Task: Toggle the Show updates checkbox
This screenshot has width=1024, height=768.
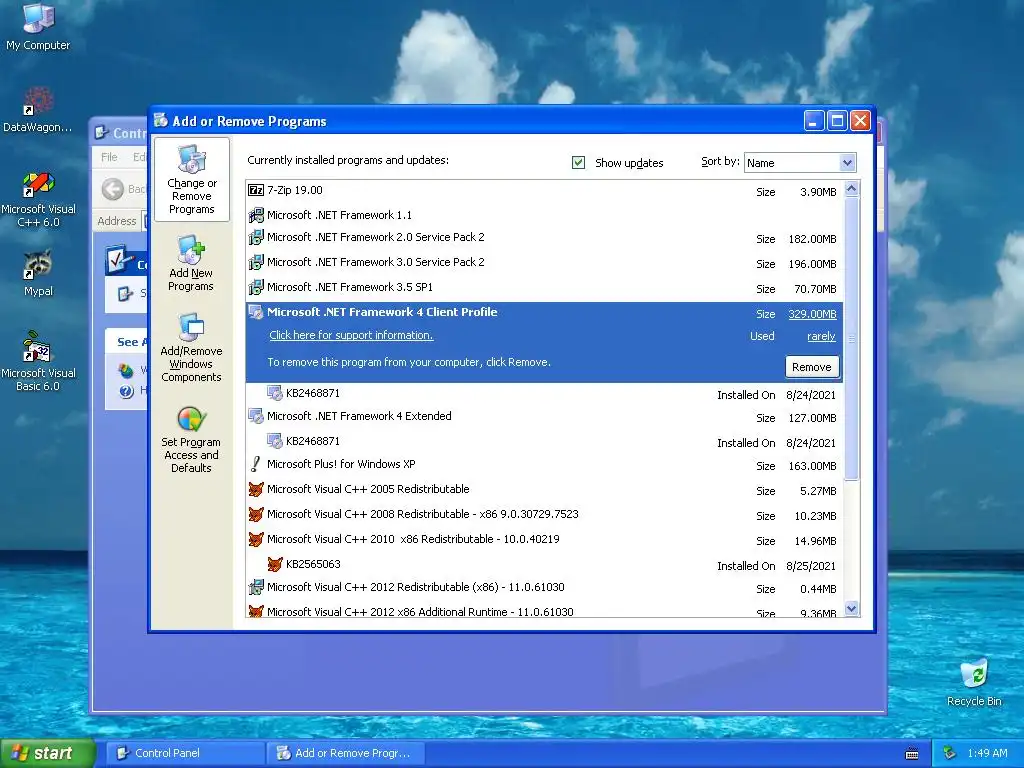Action: click(578, 162)
